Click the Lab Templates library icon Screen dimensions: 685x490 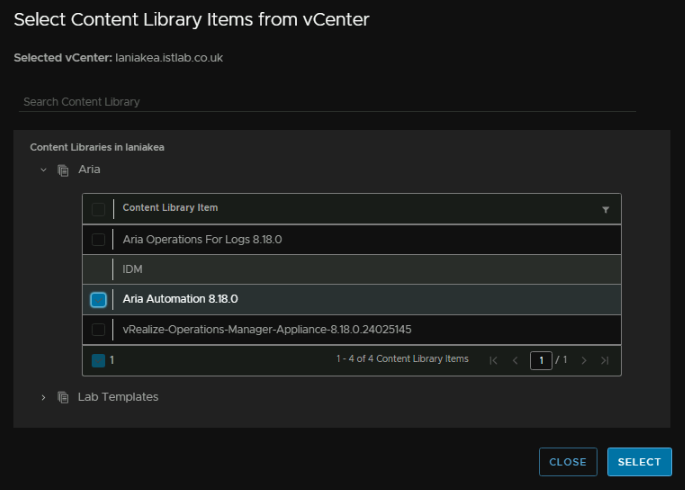(63, 397)
